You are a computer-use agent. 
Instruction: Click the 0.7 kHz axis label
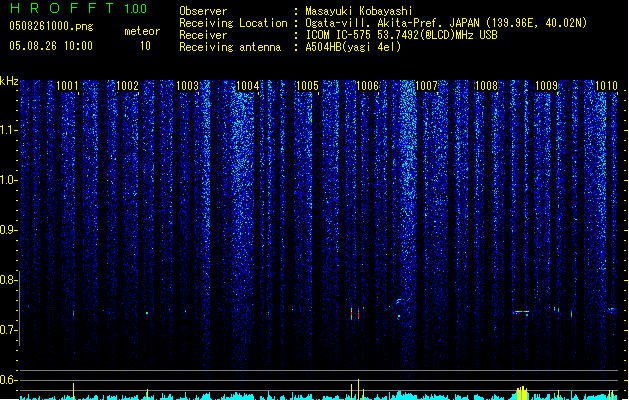point(8,330)
